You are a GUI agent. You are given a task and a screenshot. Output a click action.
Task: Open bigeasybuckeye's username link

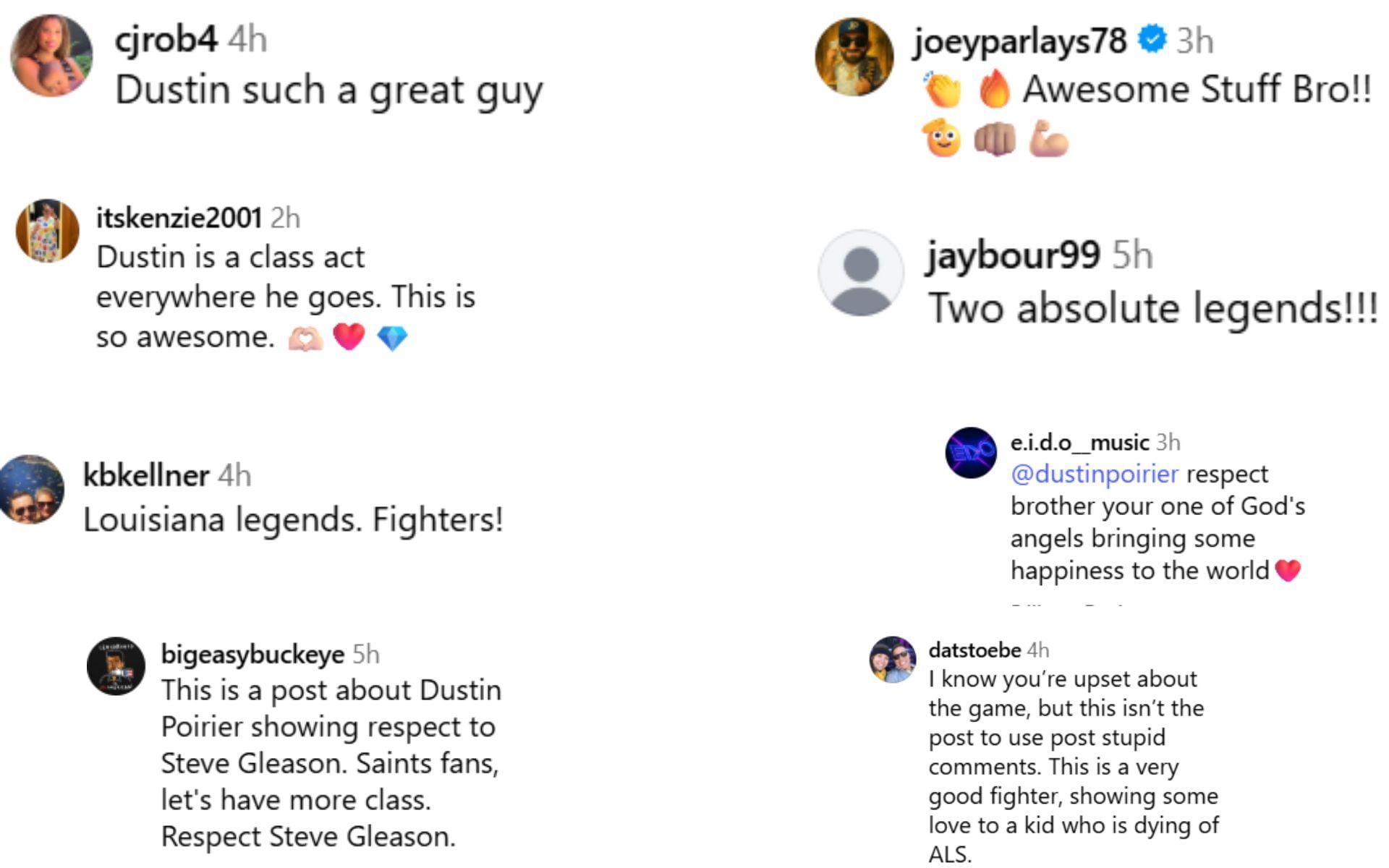252,654
